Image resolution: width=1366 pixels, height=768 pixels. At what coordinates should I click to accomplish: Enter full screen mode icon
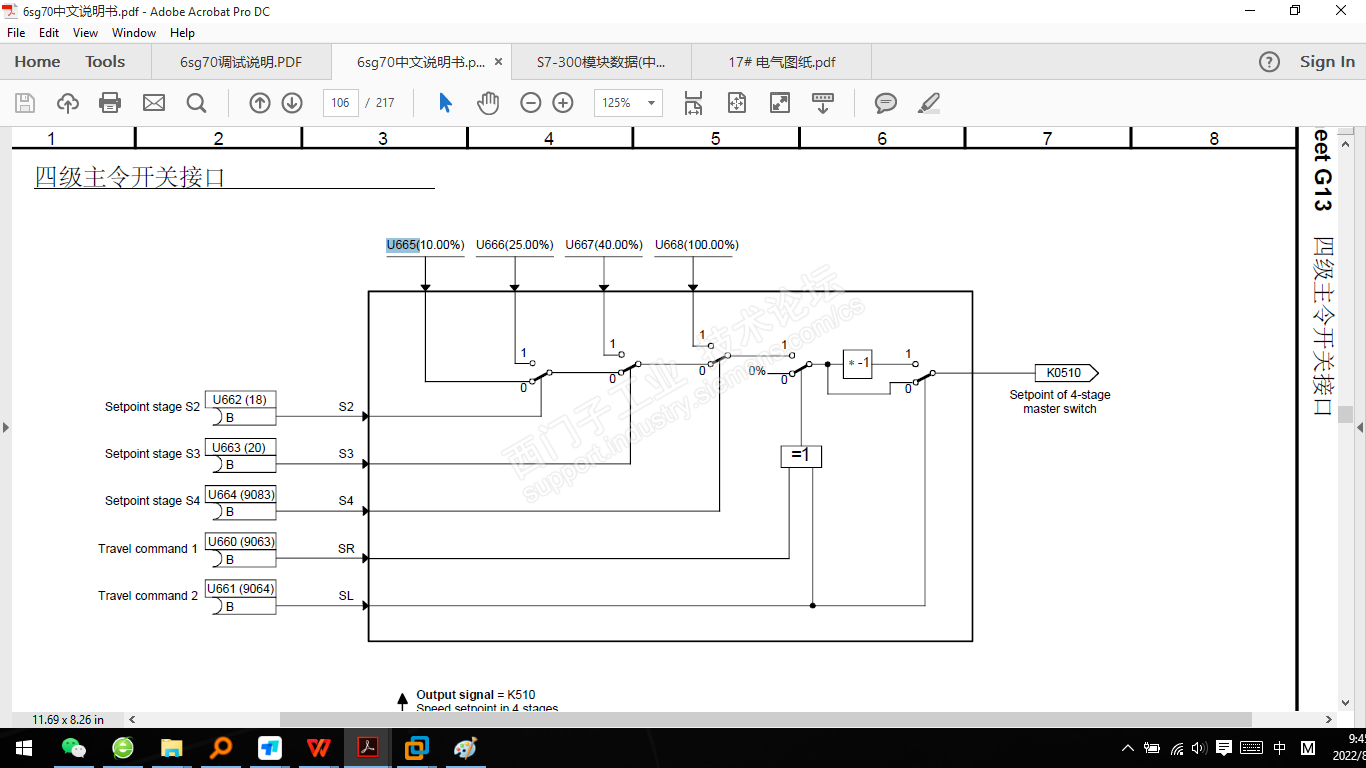(780, 103)
